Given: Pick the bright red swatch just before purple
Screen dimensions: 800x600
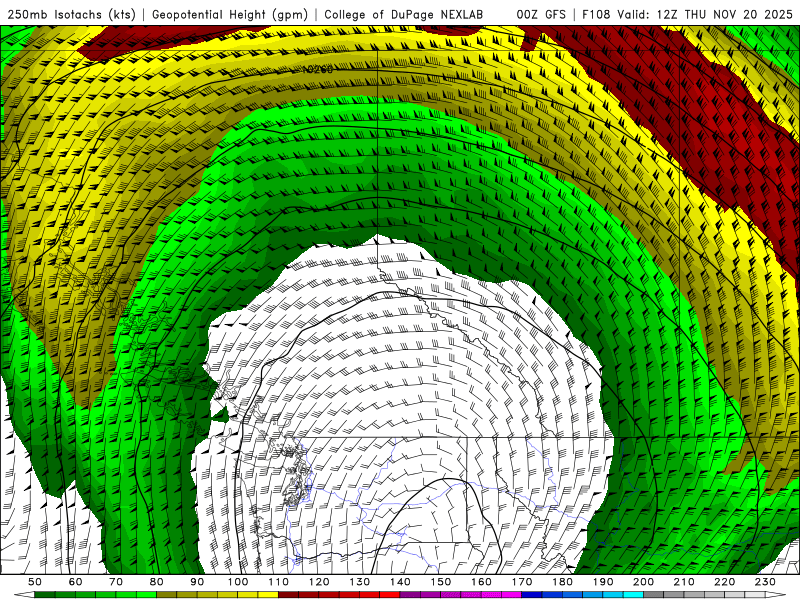Looking at the screenshot, I should tap(390, 595).
